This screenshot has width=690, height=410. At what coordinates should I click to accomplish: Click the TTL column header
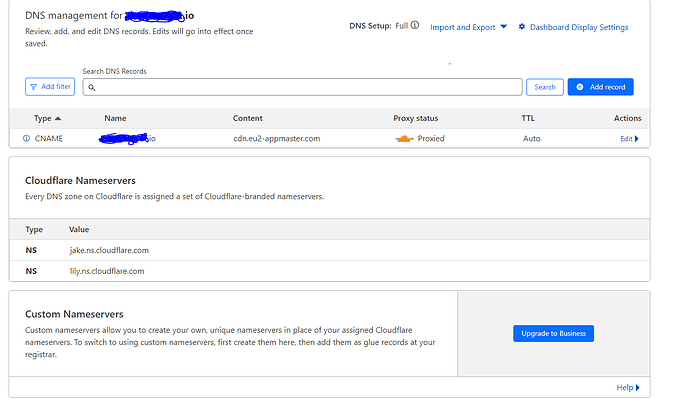point(528,118)
